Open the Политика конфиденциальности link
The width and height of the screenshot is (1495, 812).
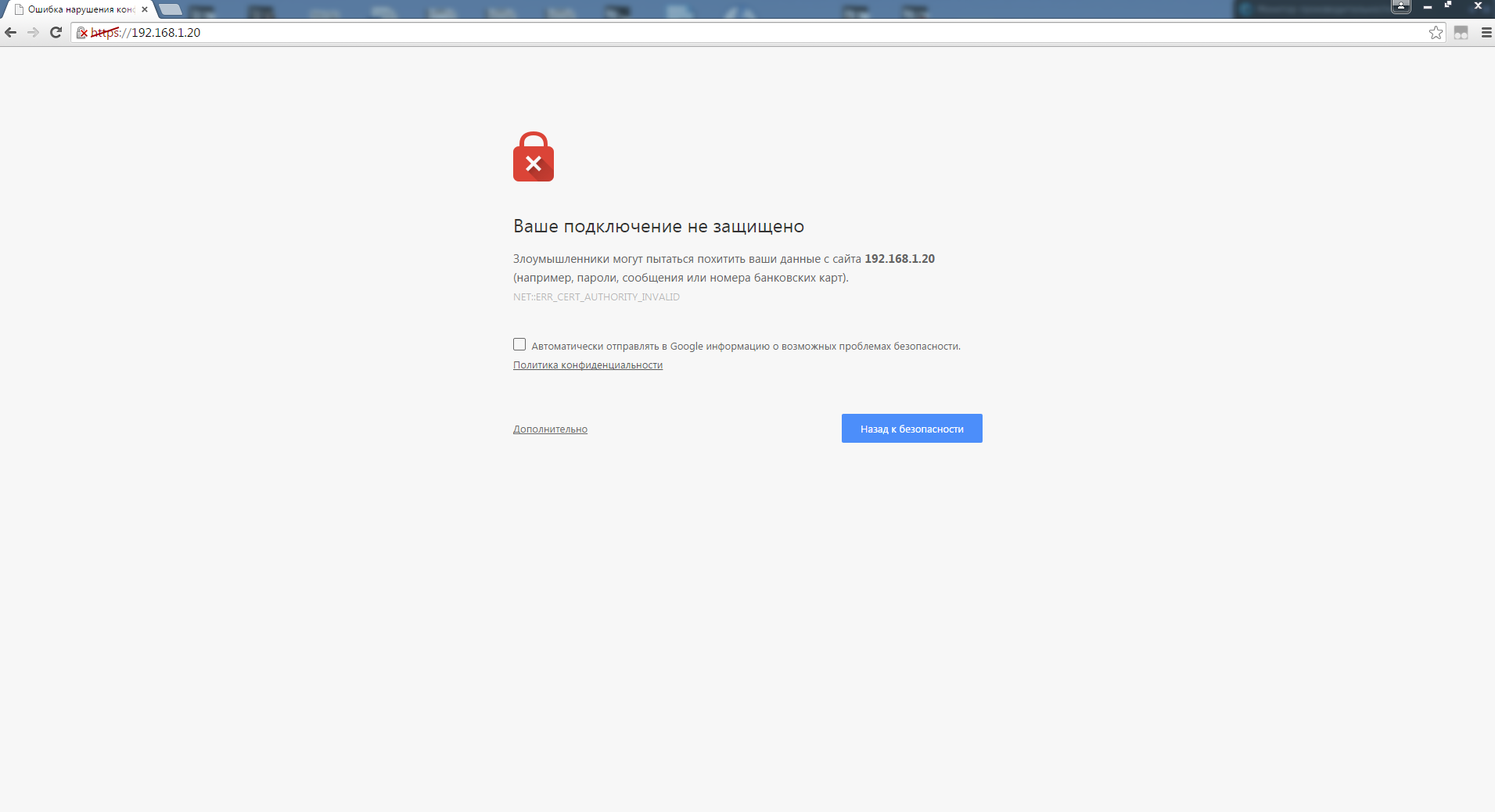point(588,365)
